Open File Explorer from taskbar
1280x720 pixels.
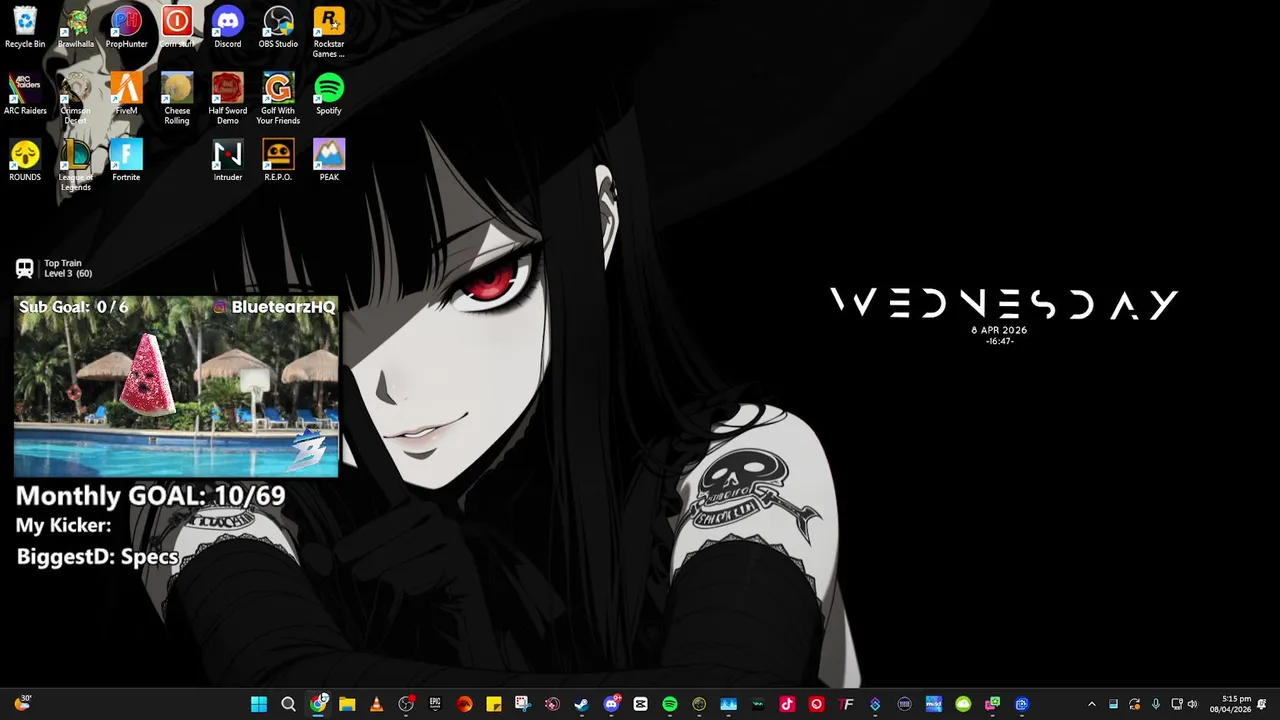347,704
